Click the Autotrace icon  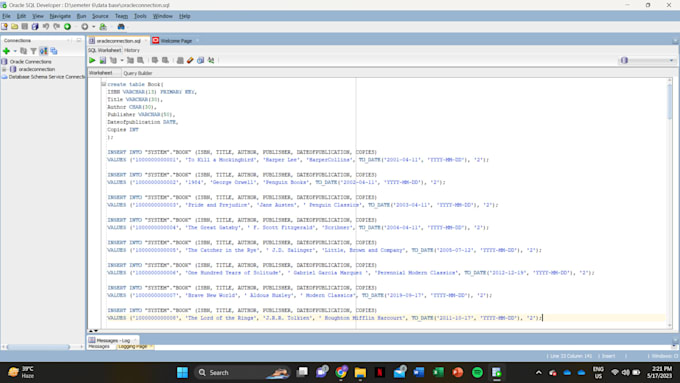tap(130, 60)
